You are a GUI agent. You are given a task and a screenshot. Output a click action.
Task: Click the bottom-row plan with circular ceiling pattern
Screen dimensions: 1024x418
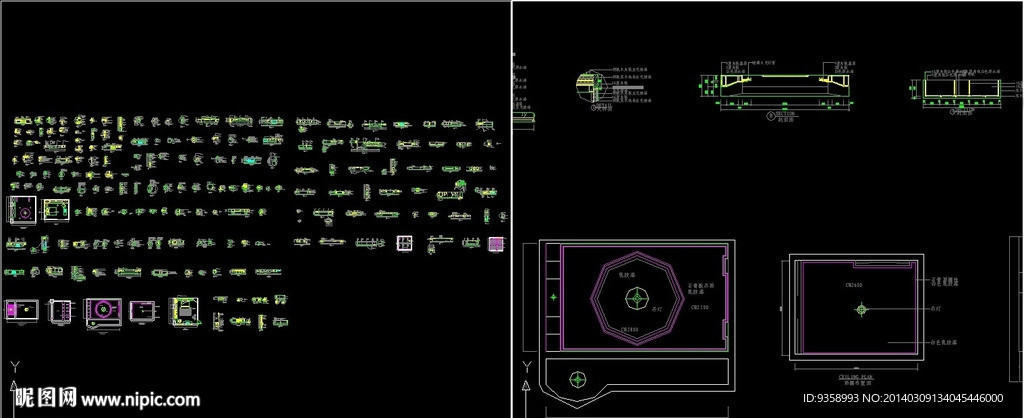(x=103, y=311)
